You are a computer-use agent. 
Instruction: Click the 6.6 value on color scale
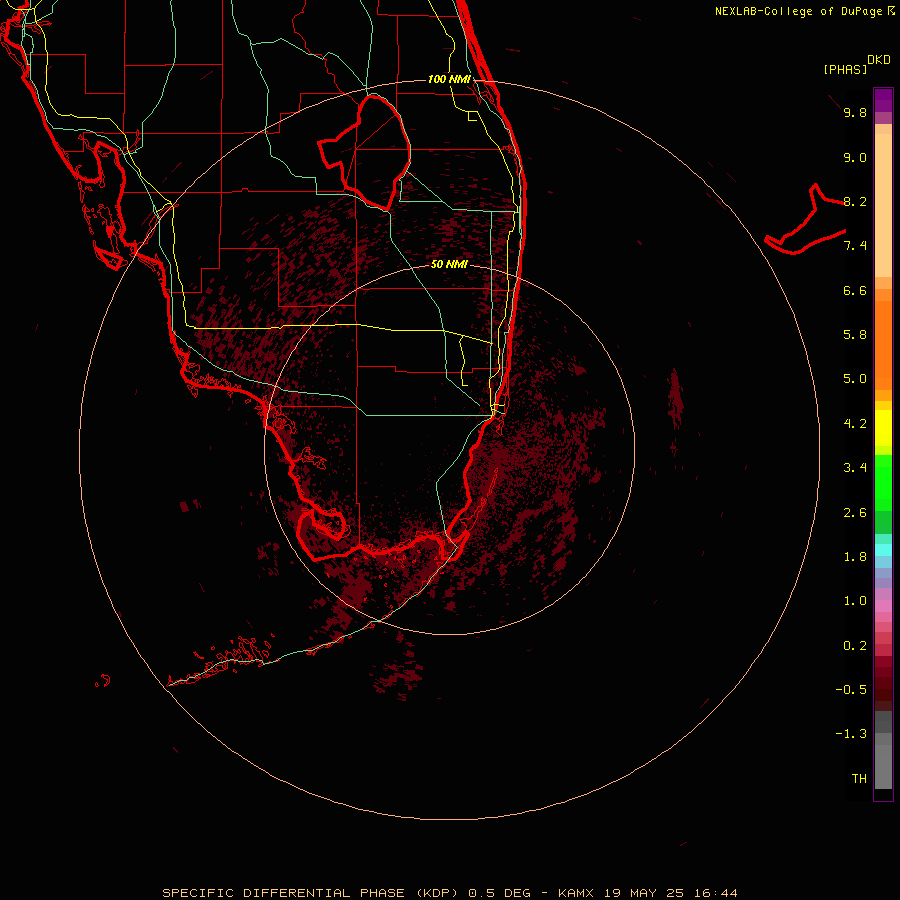855,290
